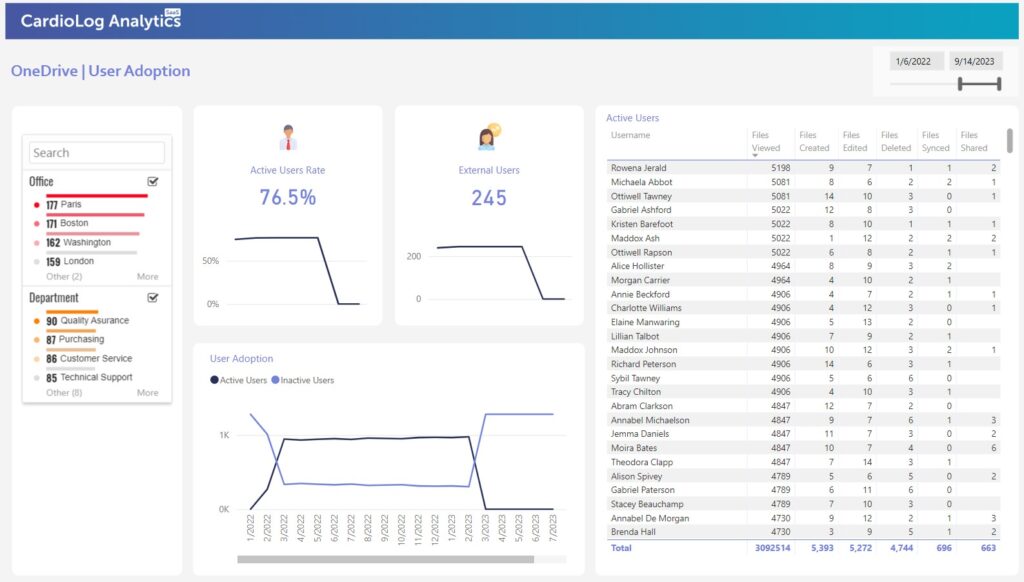Click the Search input field
The width and height of the screenshot is (1024, 582).
95,152
